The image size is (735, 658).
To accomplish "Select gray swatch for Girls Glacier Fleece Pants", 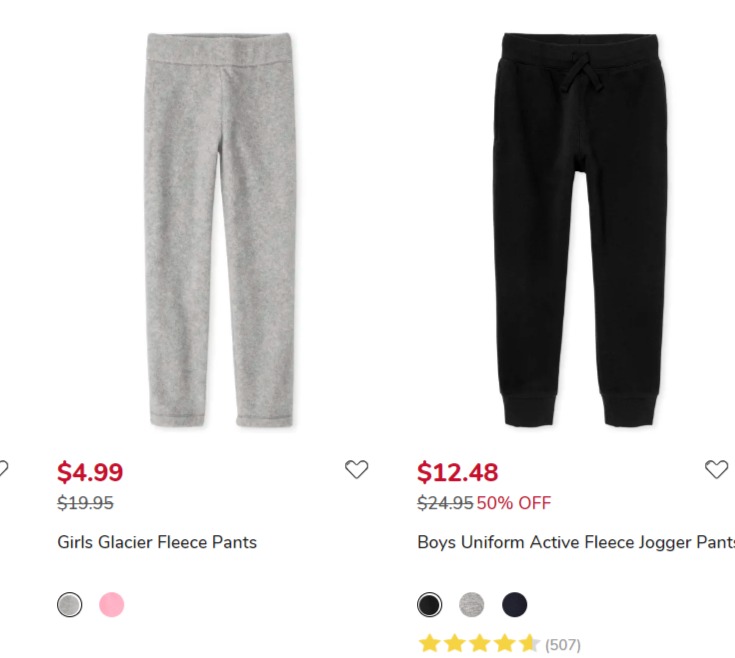I will pos(69,605).
